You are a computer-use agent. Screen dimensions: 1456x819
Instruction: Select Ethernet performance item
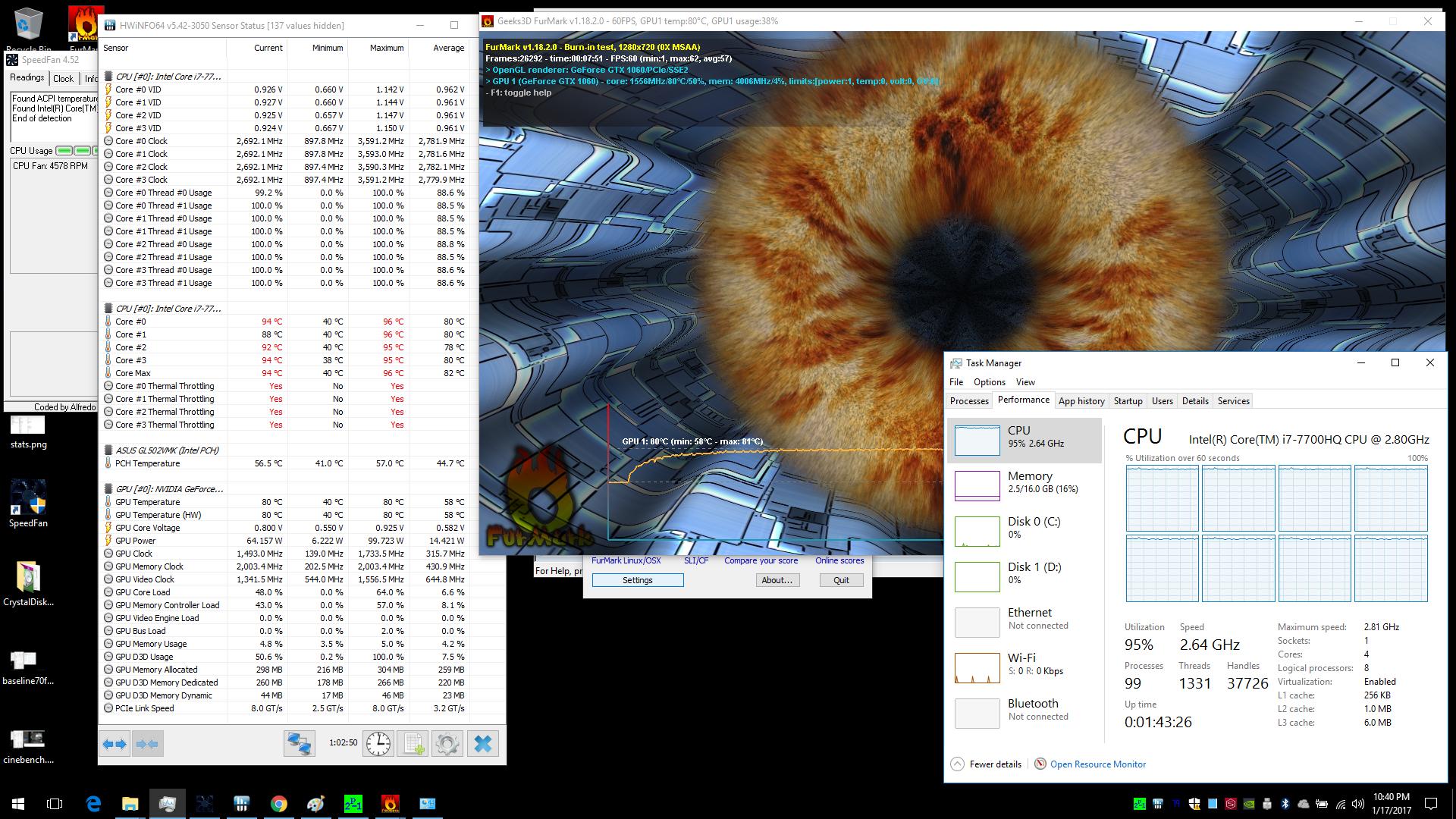(x=1025, y=622)
